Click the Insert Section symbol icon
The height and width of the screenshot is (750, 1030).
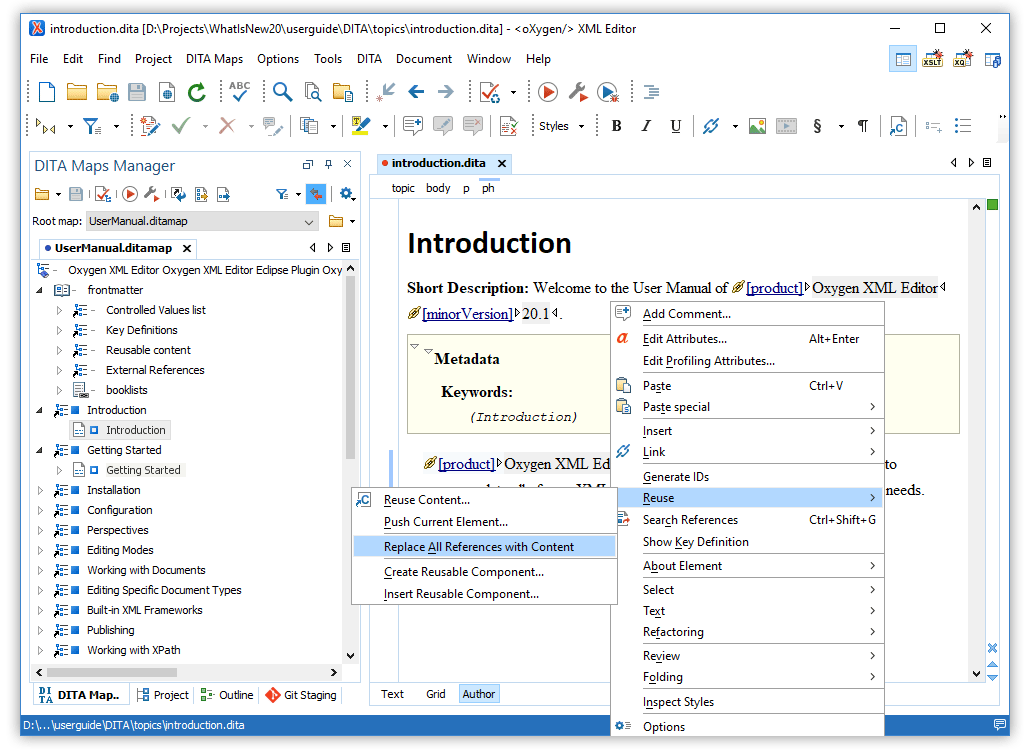point(817,126)
